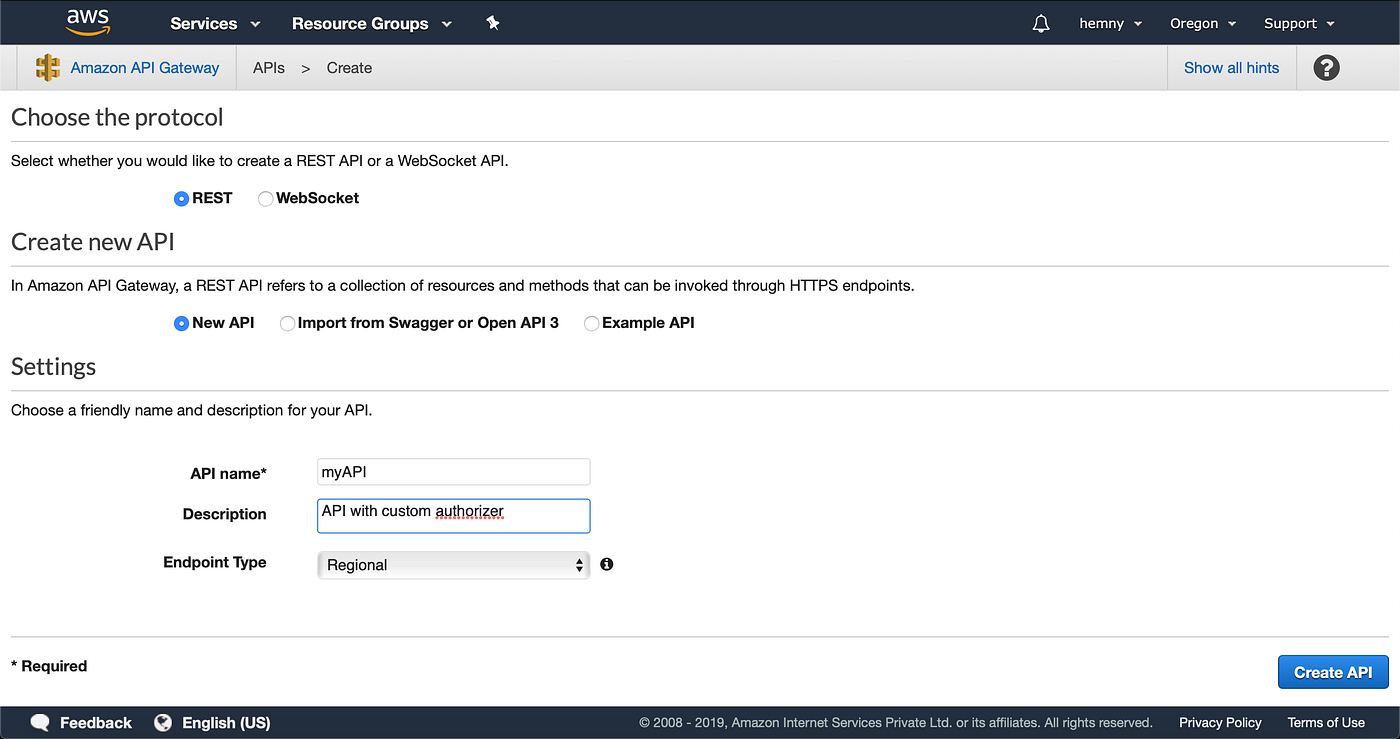Image resolution: width=1400 pixels, height=739 pixels.
Task: Click the Feedback speech bubble icon
Action: click(41, 722)
